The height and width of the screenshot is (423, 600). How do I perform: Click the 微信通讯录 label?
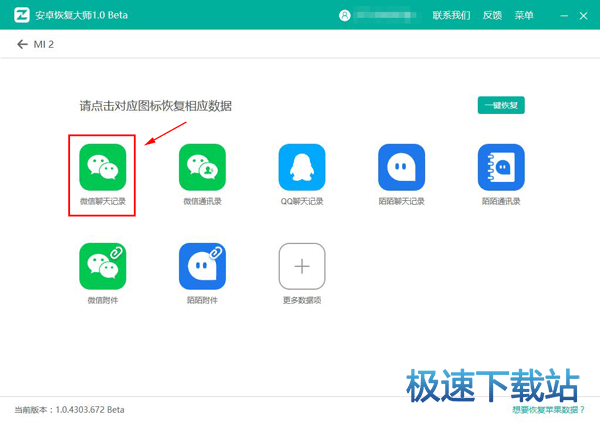(202, 201)
